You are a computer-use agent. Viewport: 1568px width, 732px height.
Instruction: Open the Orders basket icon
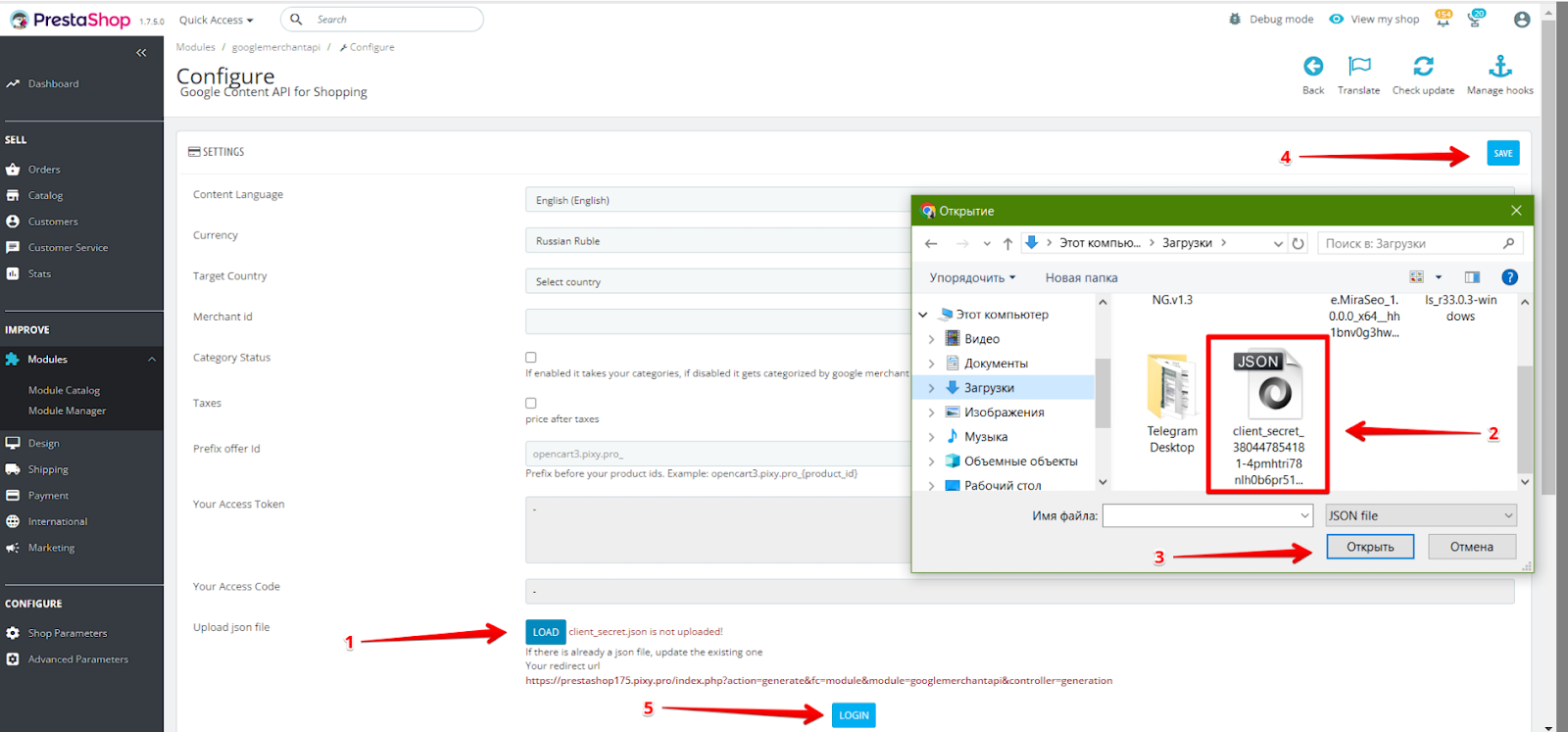pos(13,170)
